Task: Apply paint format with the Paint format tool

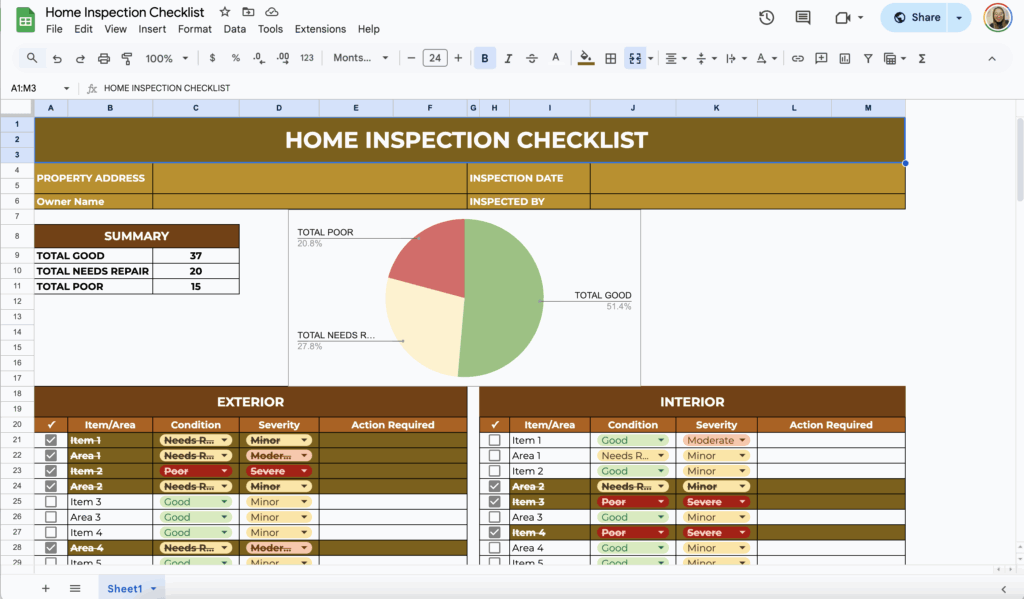Action: [127, 58]
